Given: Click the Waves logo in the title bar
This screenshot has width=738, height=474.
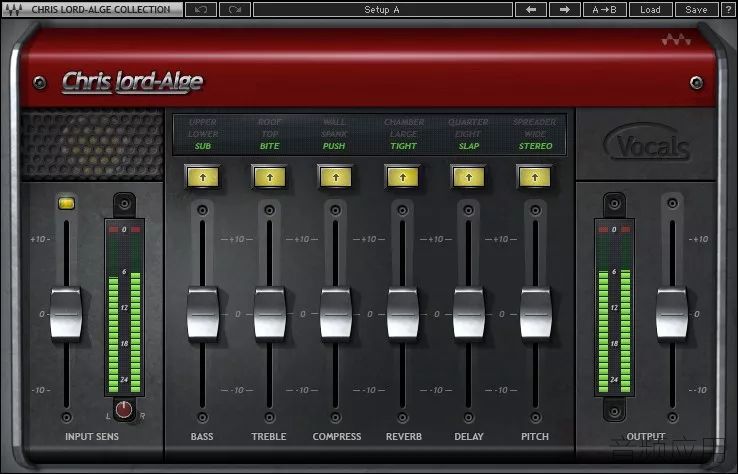Looking at the screenshot, I should click(x=13, y=9).
